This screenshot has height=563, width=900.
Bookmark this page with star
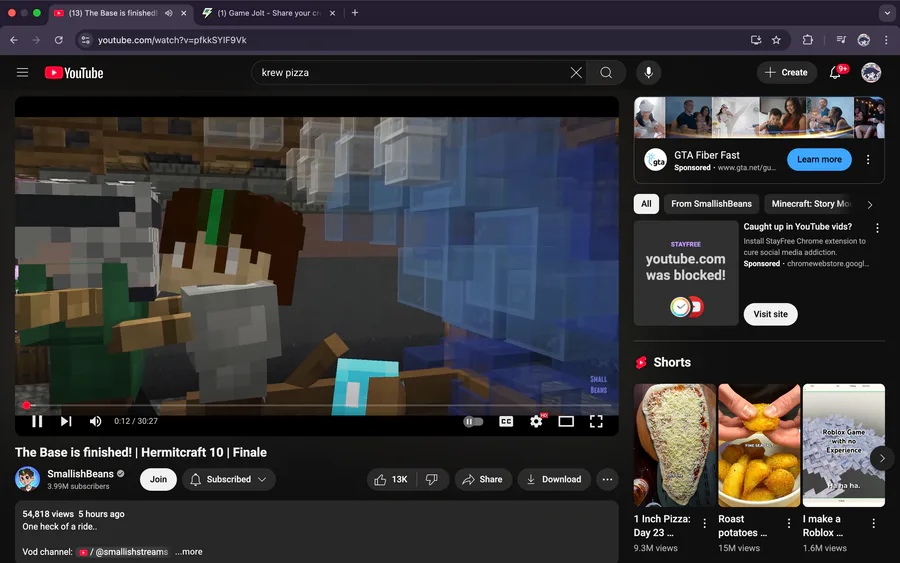pos(776,40)
